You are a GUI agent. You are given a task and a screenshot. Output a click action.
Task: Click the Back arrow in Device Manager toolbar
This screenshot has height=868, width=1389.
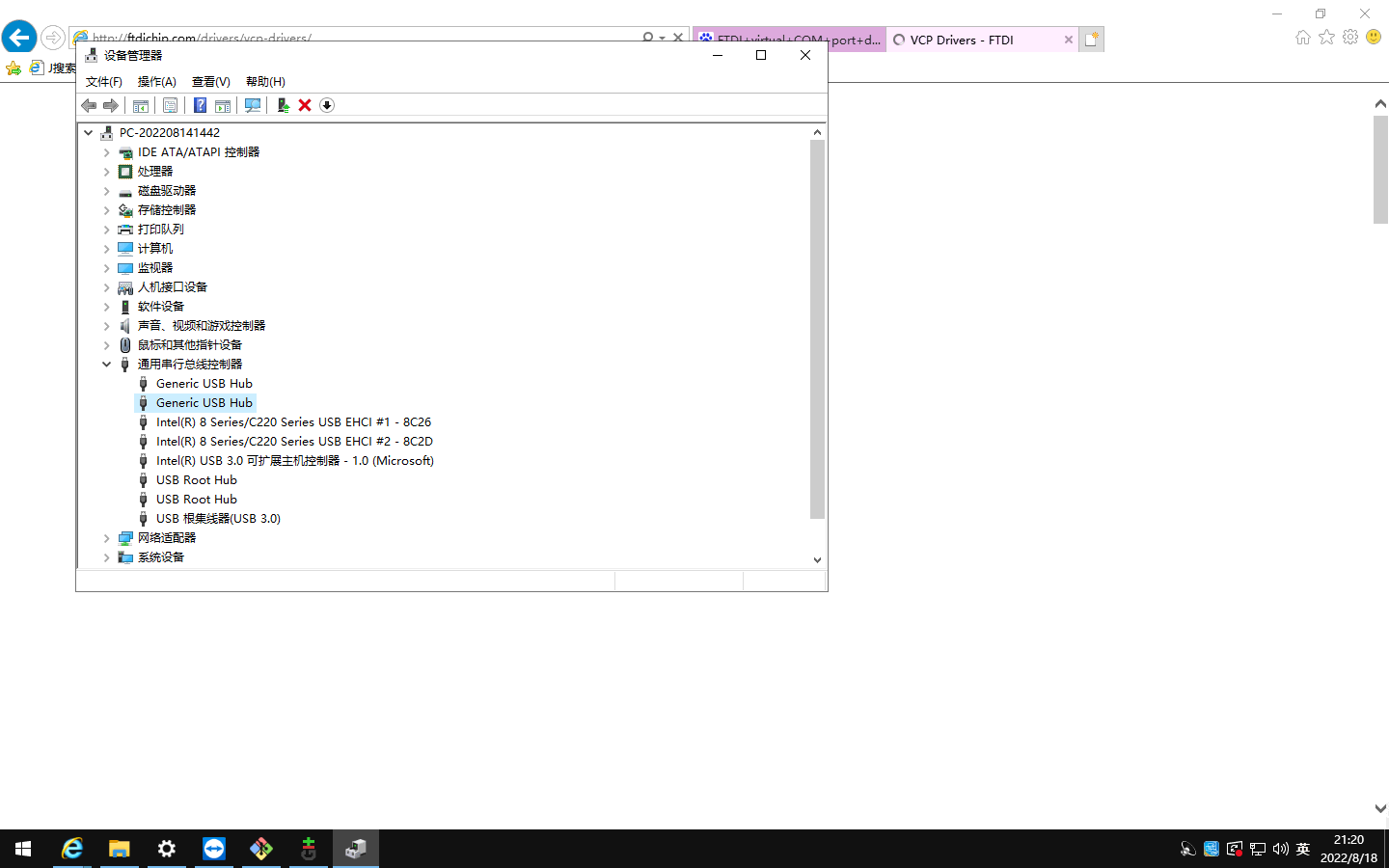[x=89, y=105]
